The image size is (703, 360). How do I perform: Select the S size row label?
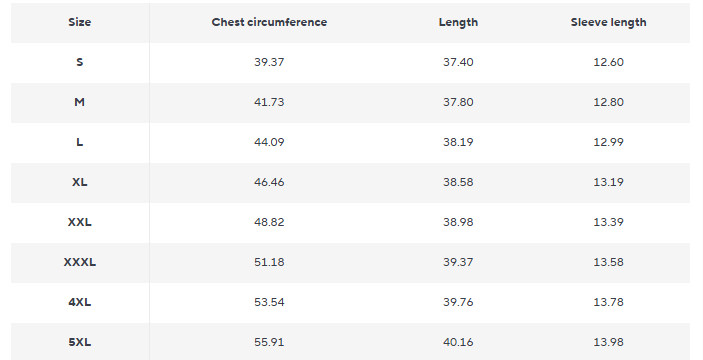point(80,62)
